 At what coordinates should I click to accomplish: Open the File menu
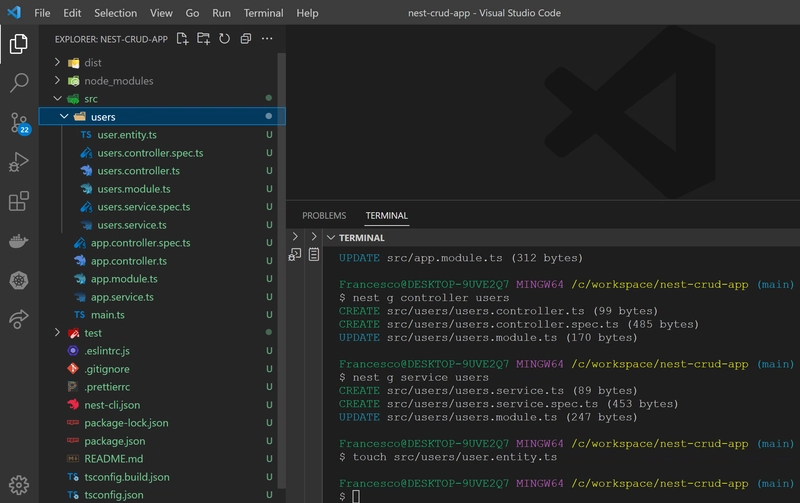[x=42, y=13]
